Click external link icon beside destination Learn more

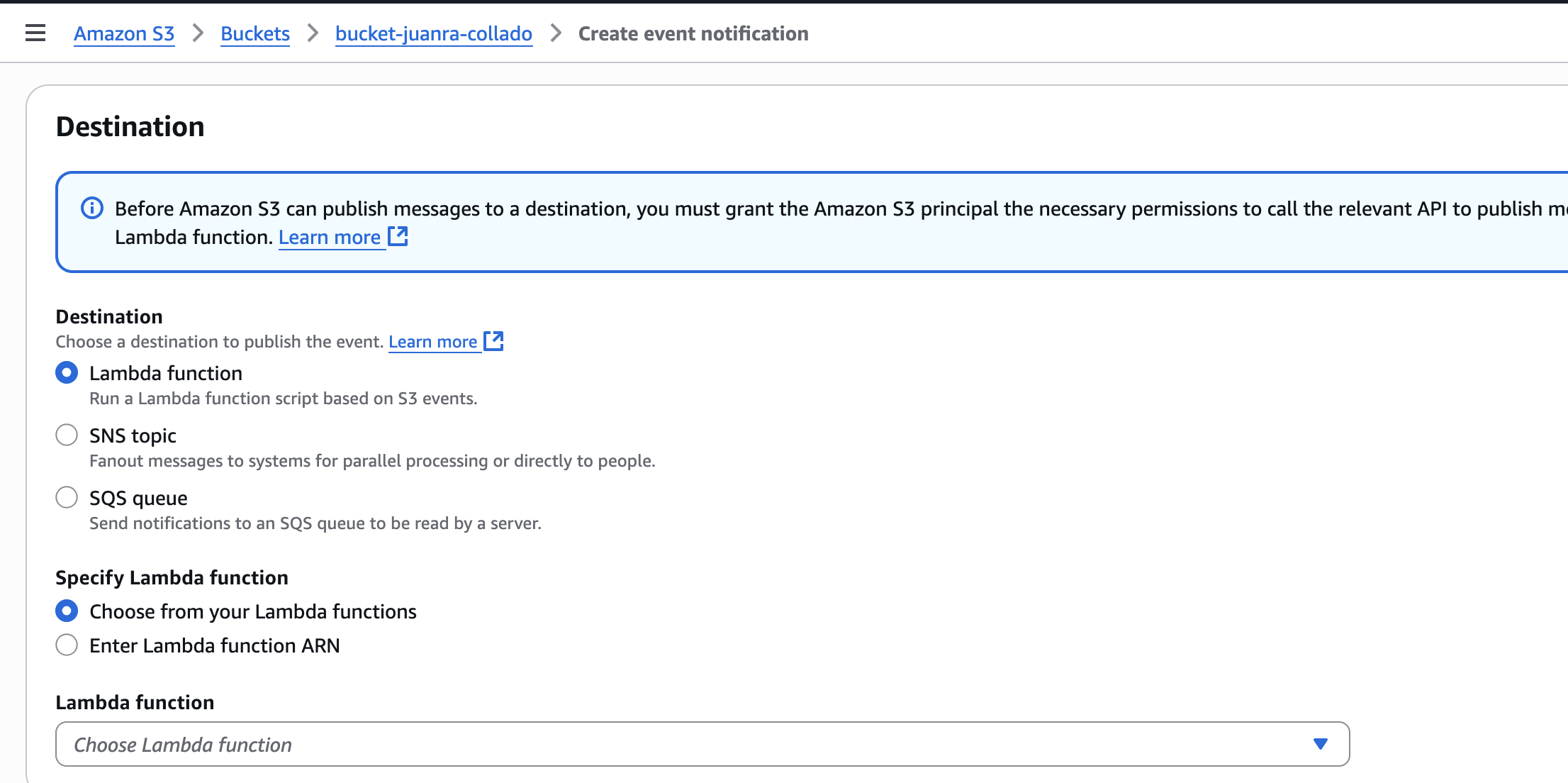pyautogui.click(x=493, y=341)
